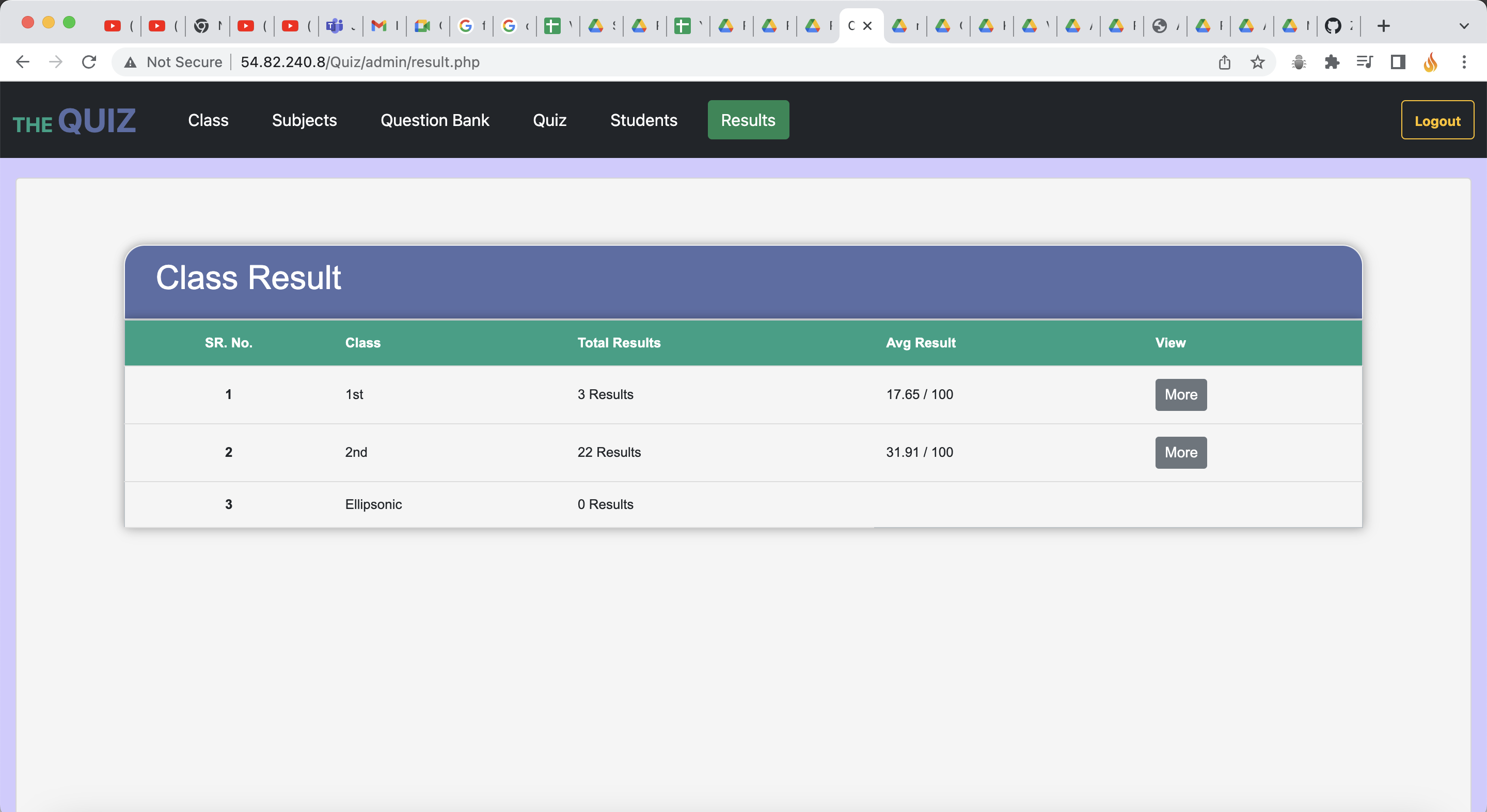Image resolution: width=1487 pixels, height=812 pixels.
Task: Click the browser extensions puzzle icon
Action: click(1332, 62)
